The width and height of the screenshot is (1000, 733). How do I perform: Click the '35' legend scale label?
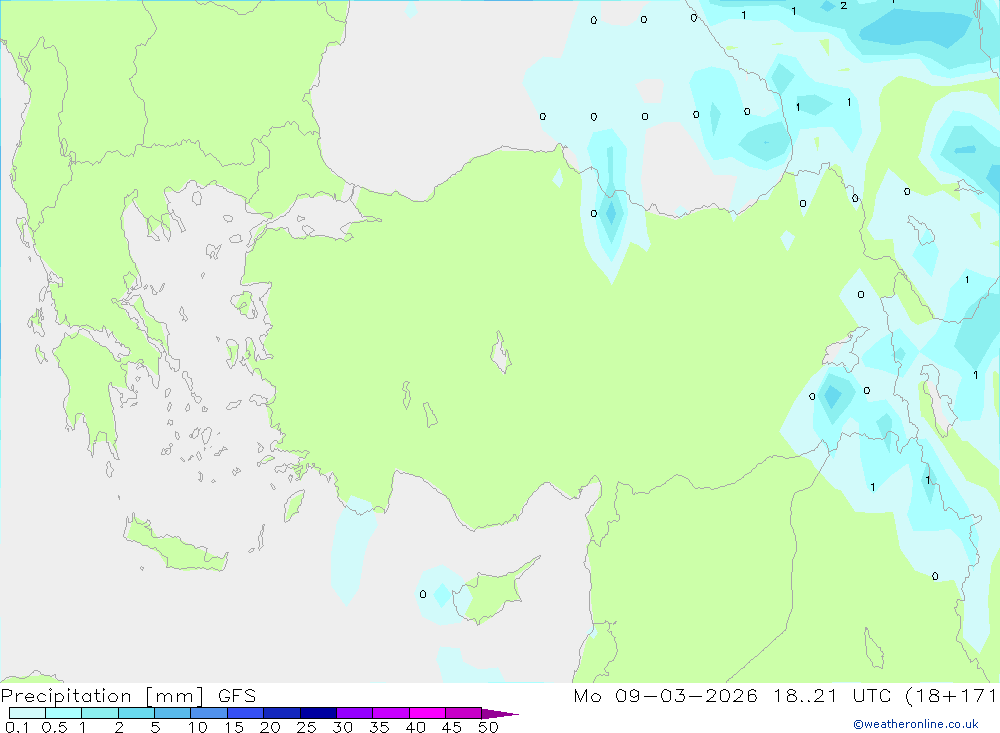(x=379, y=727)
